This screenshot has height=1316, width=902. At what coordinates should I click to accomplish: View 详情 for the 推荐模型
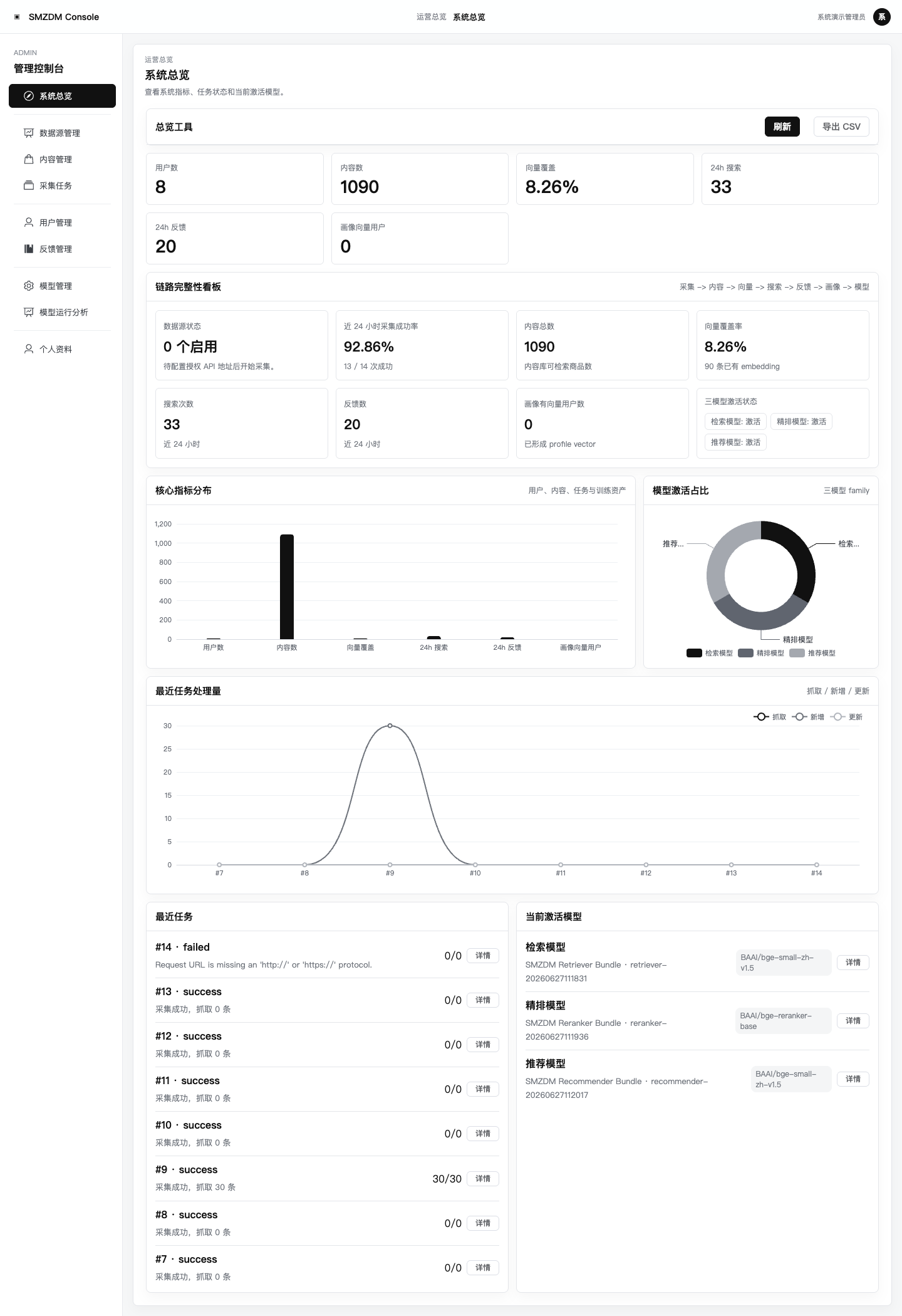[x=853, y=1079]
